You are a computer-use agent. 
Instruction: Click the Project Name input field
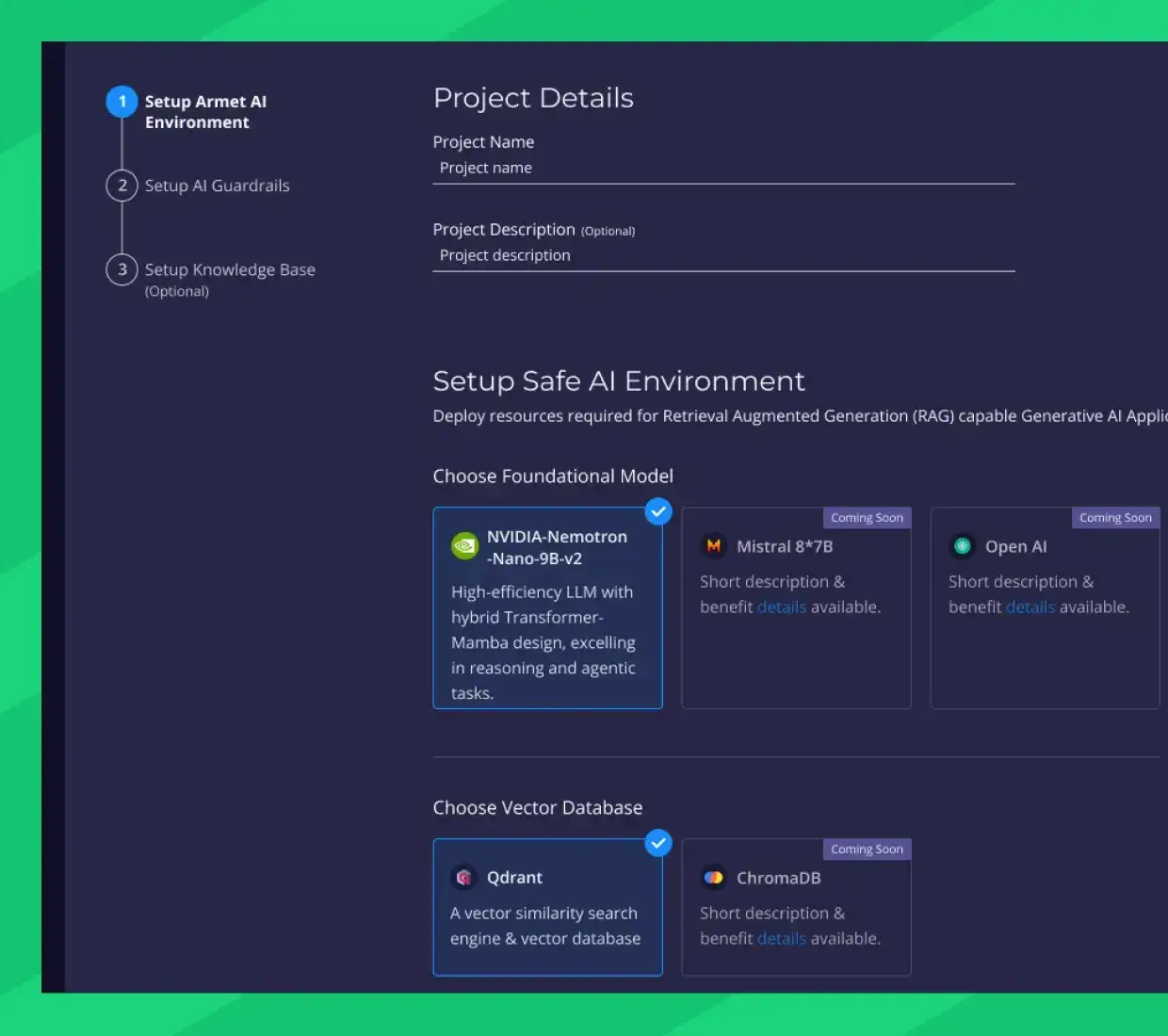tap(723, 169)
